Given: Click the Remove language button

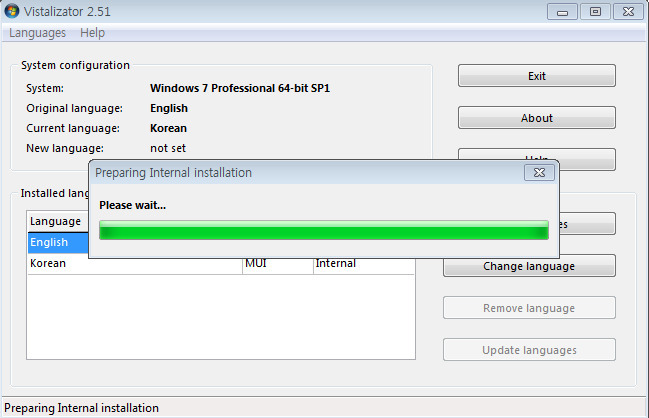Looking at the screenshot, I should coord(529,308).
